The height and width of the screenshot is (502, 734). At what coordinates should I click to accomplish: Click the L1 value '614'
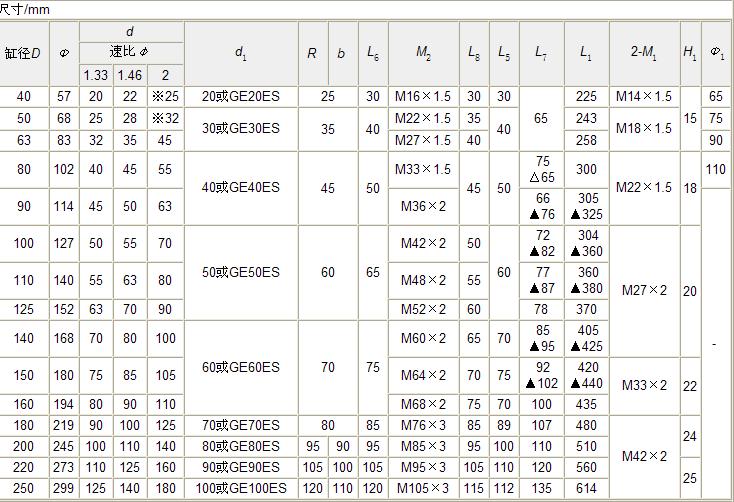tap(587, 489)
